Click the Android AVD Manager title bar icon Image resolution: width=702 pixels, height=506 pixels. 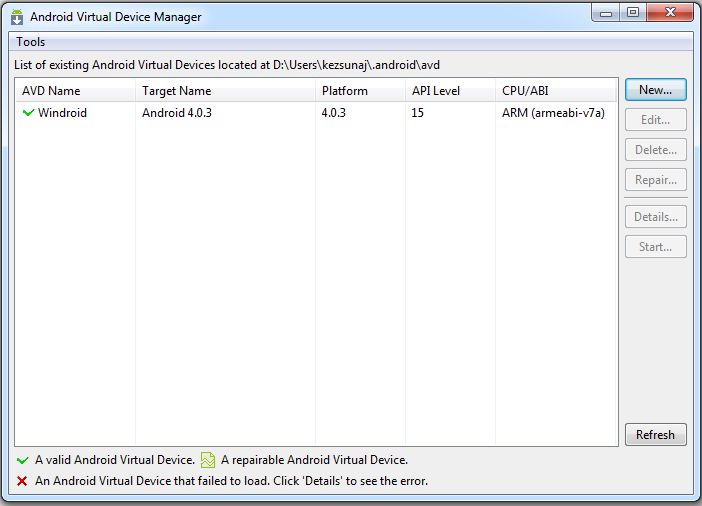pyautogui.click(x=17, y=17)
